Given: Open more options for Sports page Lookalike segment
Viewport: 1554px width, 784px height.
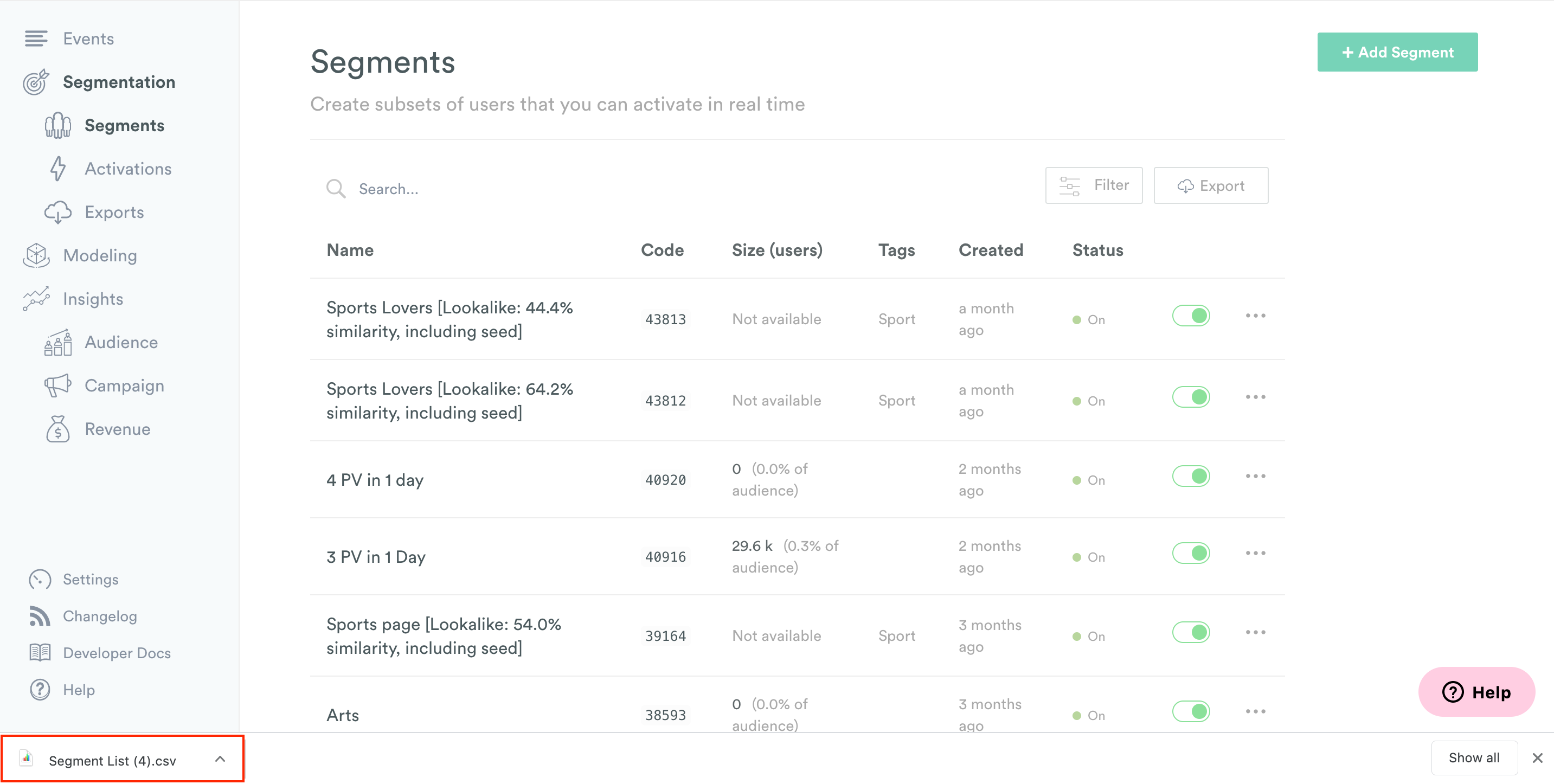Looking at the screenshot, I should (1255, 632).
